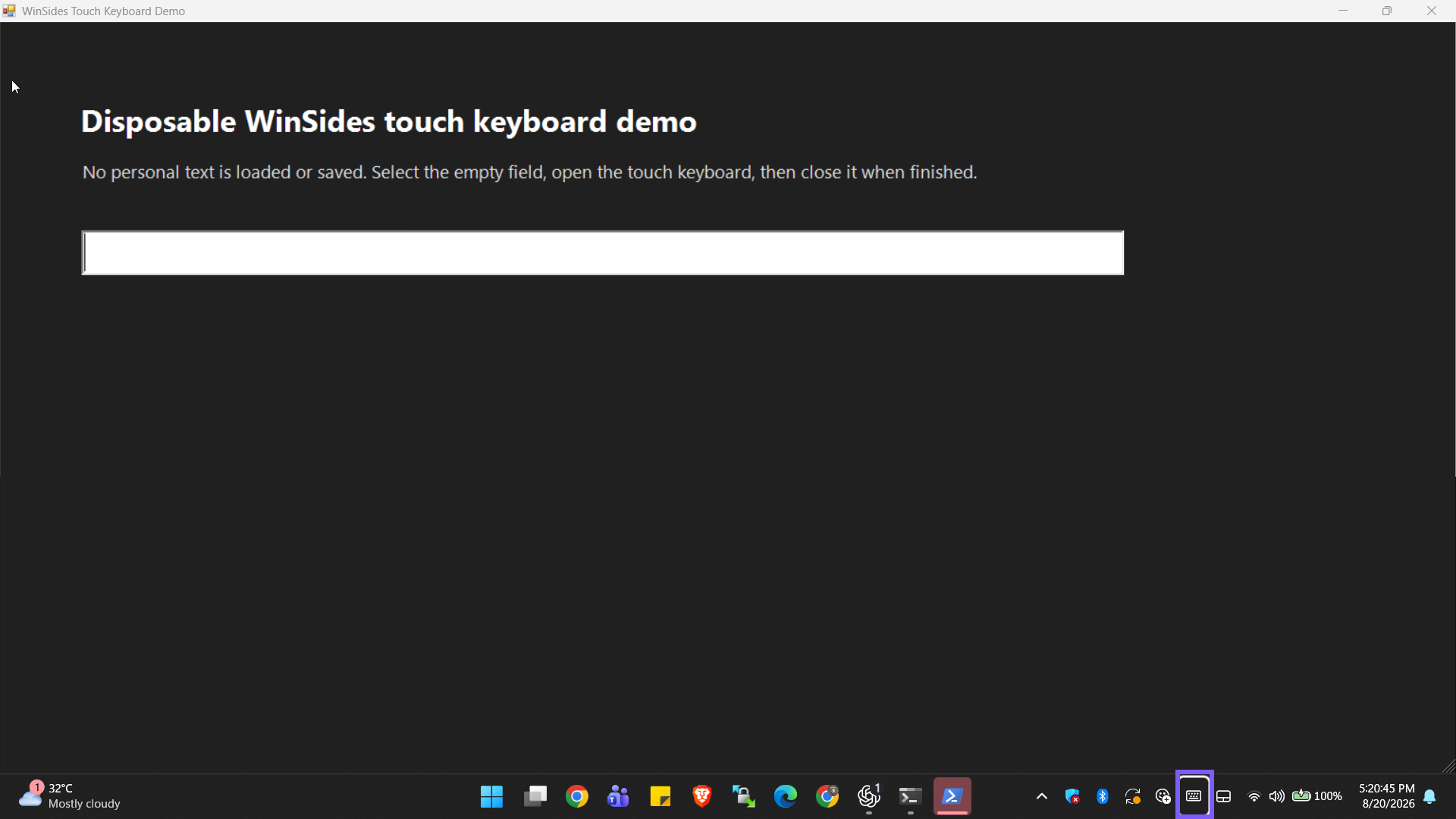Open the weather widget showing 32°C

[70, 796]
